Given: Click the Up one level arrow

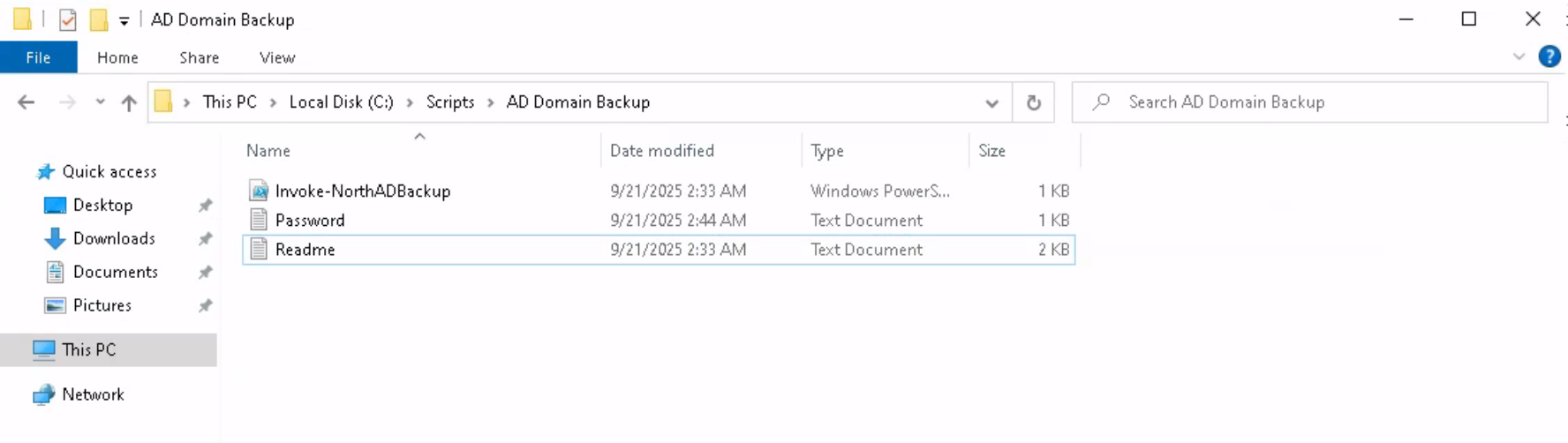Looking at the screenshot, I should 129,102.
